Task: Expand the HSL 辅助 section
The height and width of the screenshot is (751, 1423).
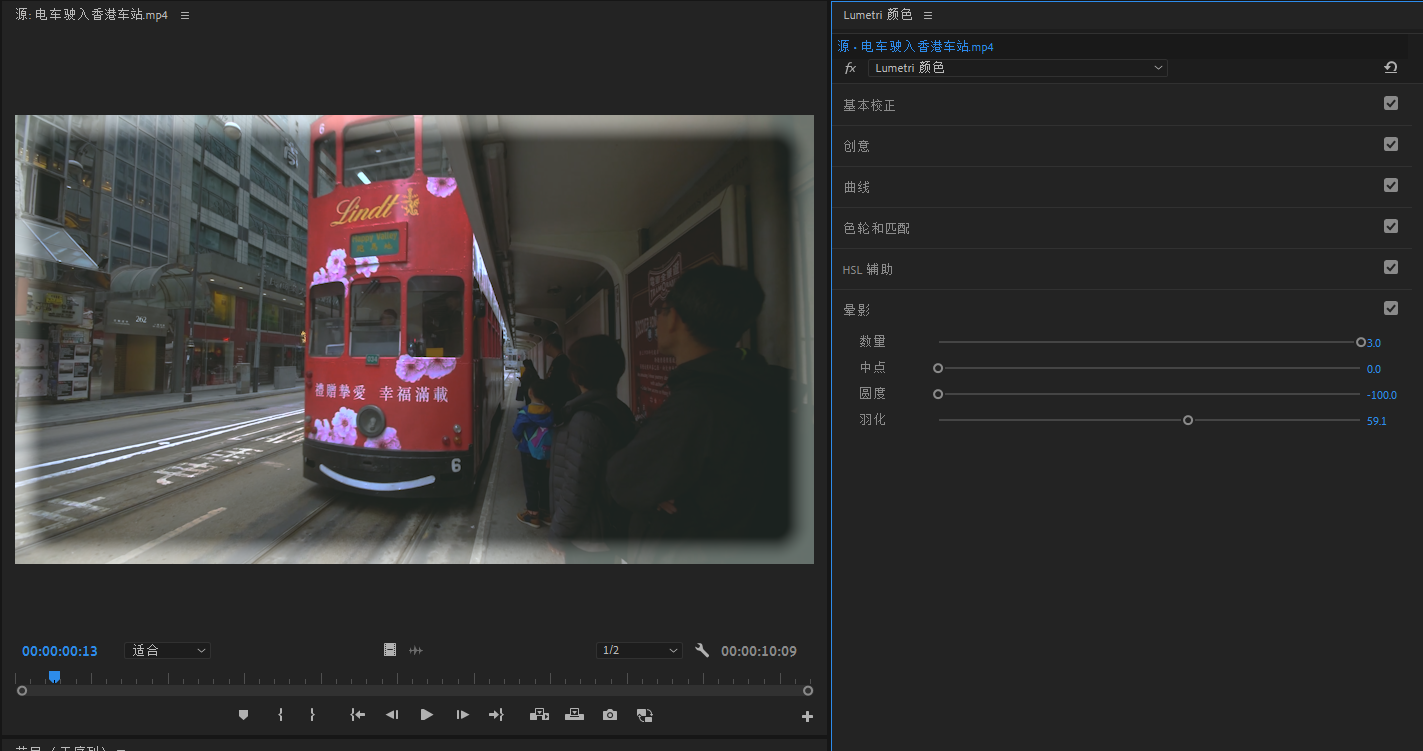Action: [868, 269]
